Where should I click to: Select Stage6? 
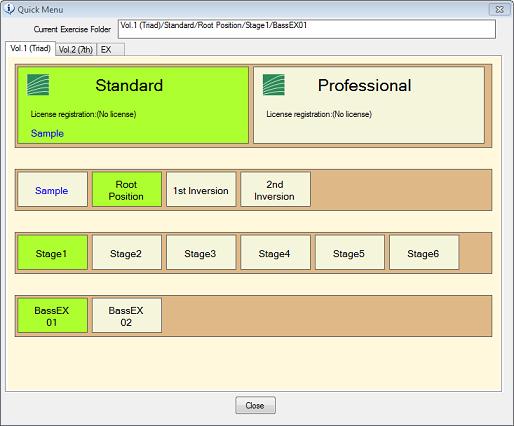[424, 252]
